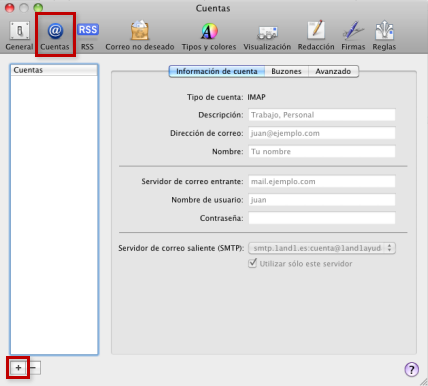Screen dimensions: 428x386
Task: Switch to Información de cuenta tab
Action: (x=217, y=71)
